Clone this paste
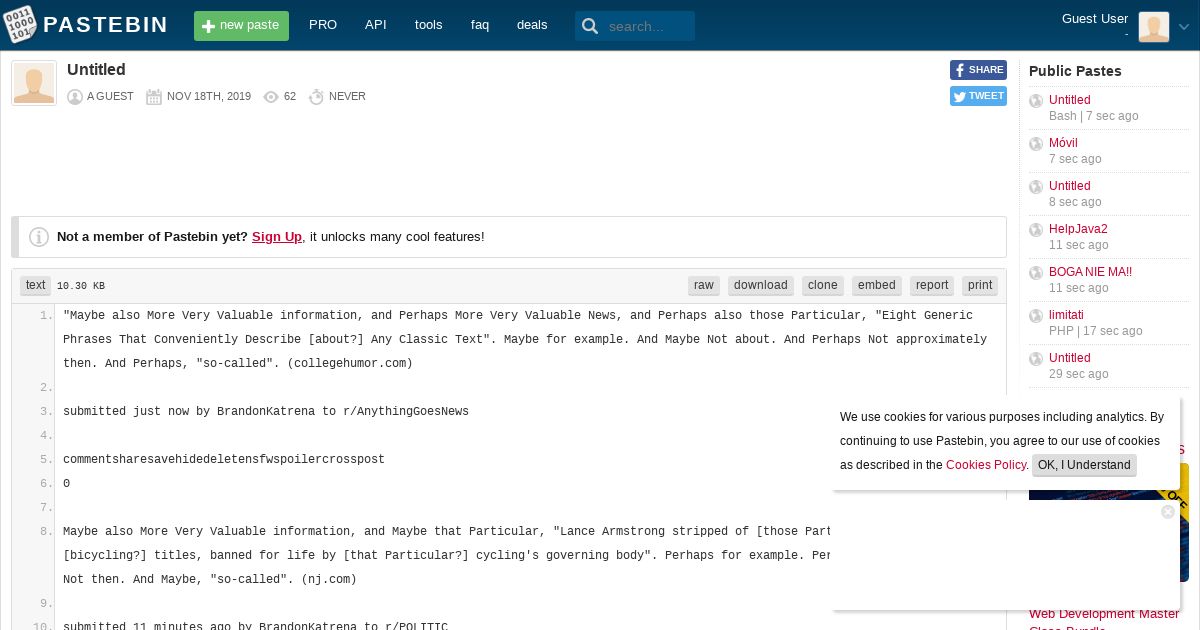Viewport: 1200px width, 630px height. [822, 285]
